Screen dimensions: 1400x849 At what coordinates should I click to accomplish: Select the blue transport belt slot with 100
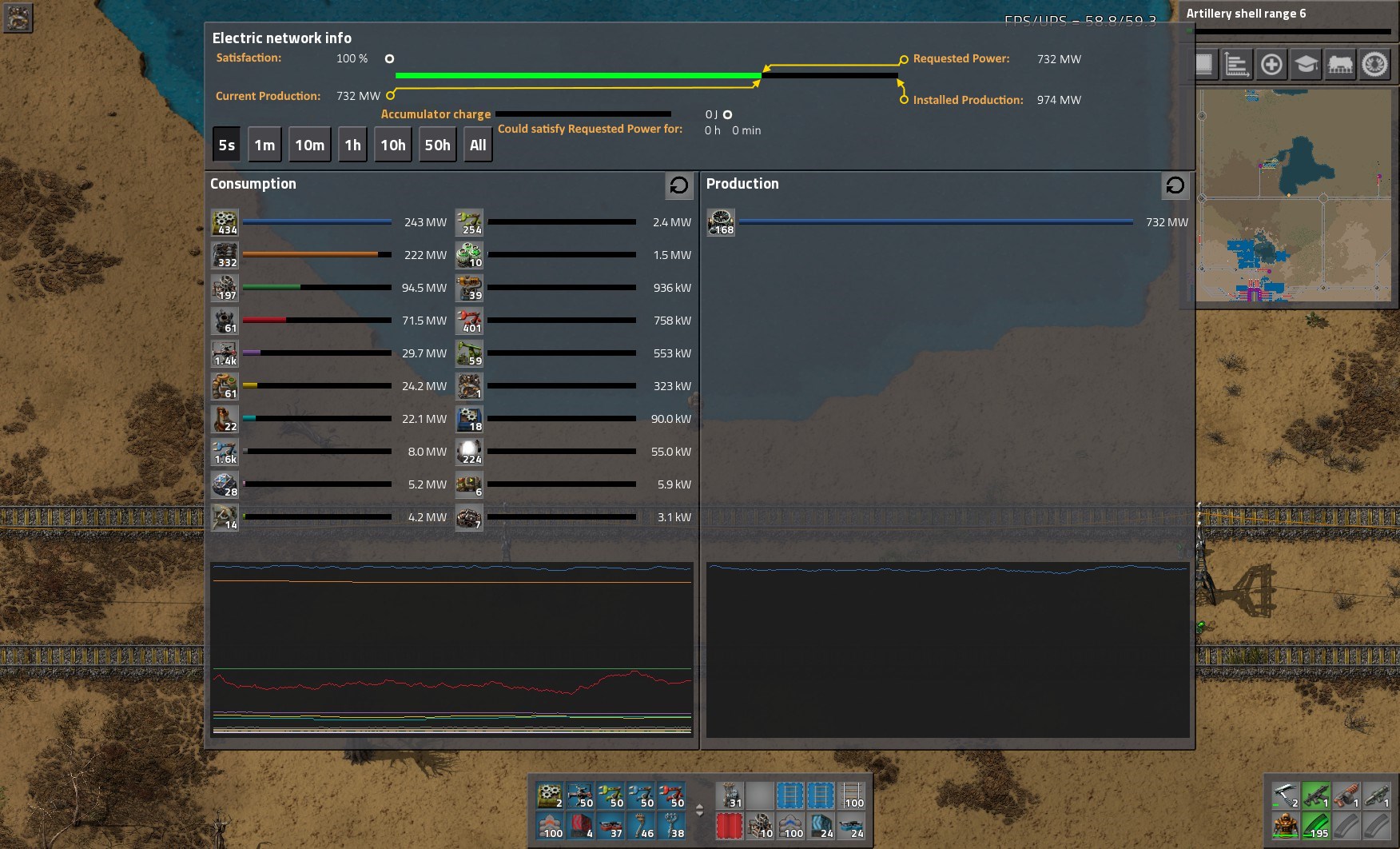(x=790, y=826)
